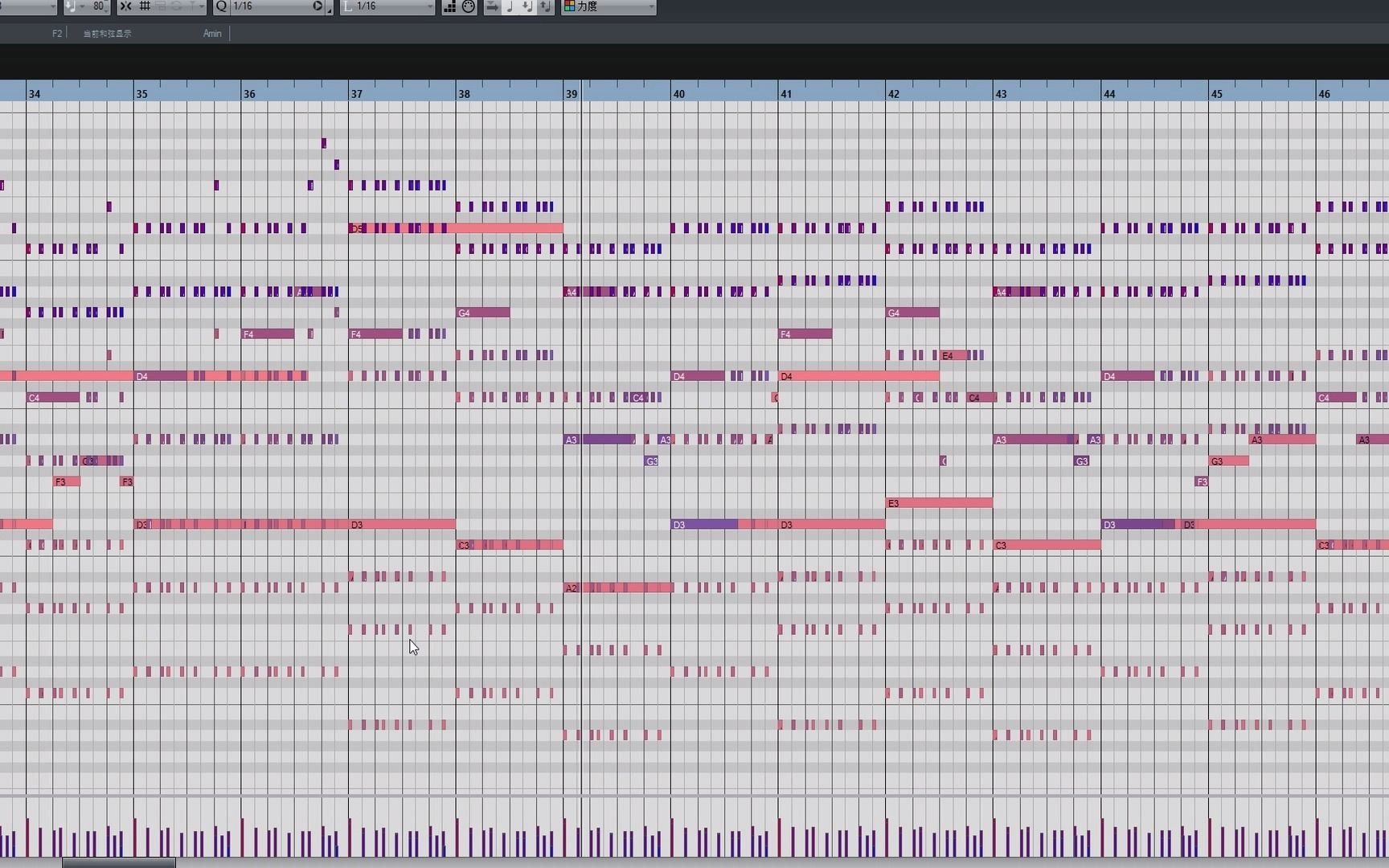The image size is (1389, 868).
Task: Click the snap on/off icon
Action: pos(126,6)
